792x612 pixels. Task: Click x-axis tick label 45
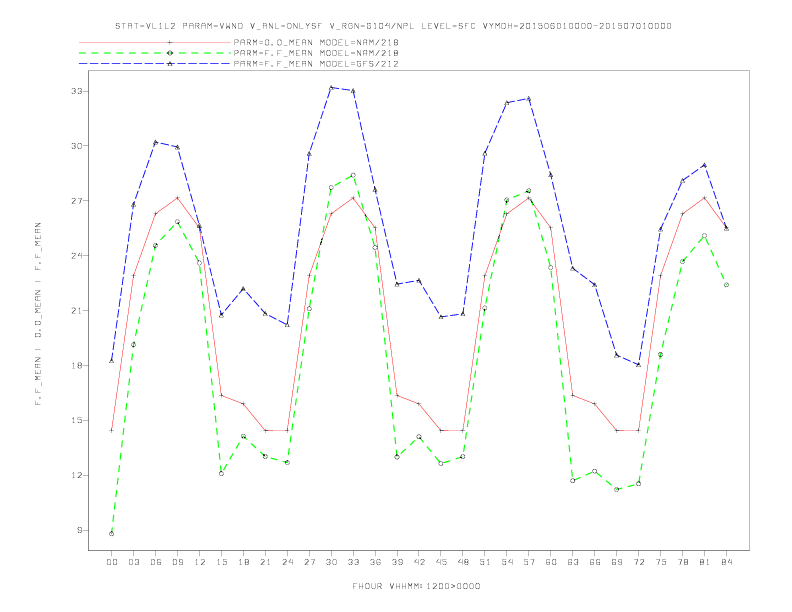pyautogui.click(x=441, y=562)
